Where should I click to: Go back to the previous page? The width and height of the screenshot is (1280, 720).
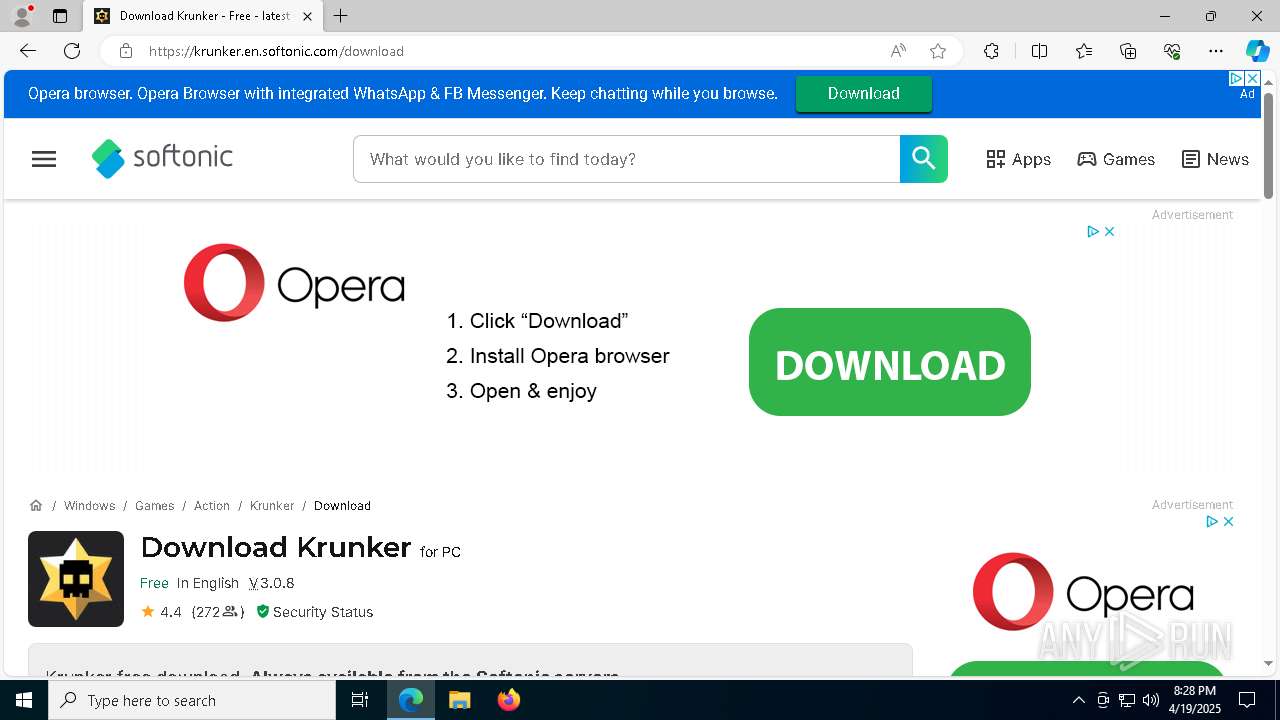(x=28, y=51)
